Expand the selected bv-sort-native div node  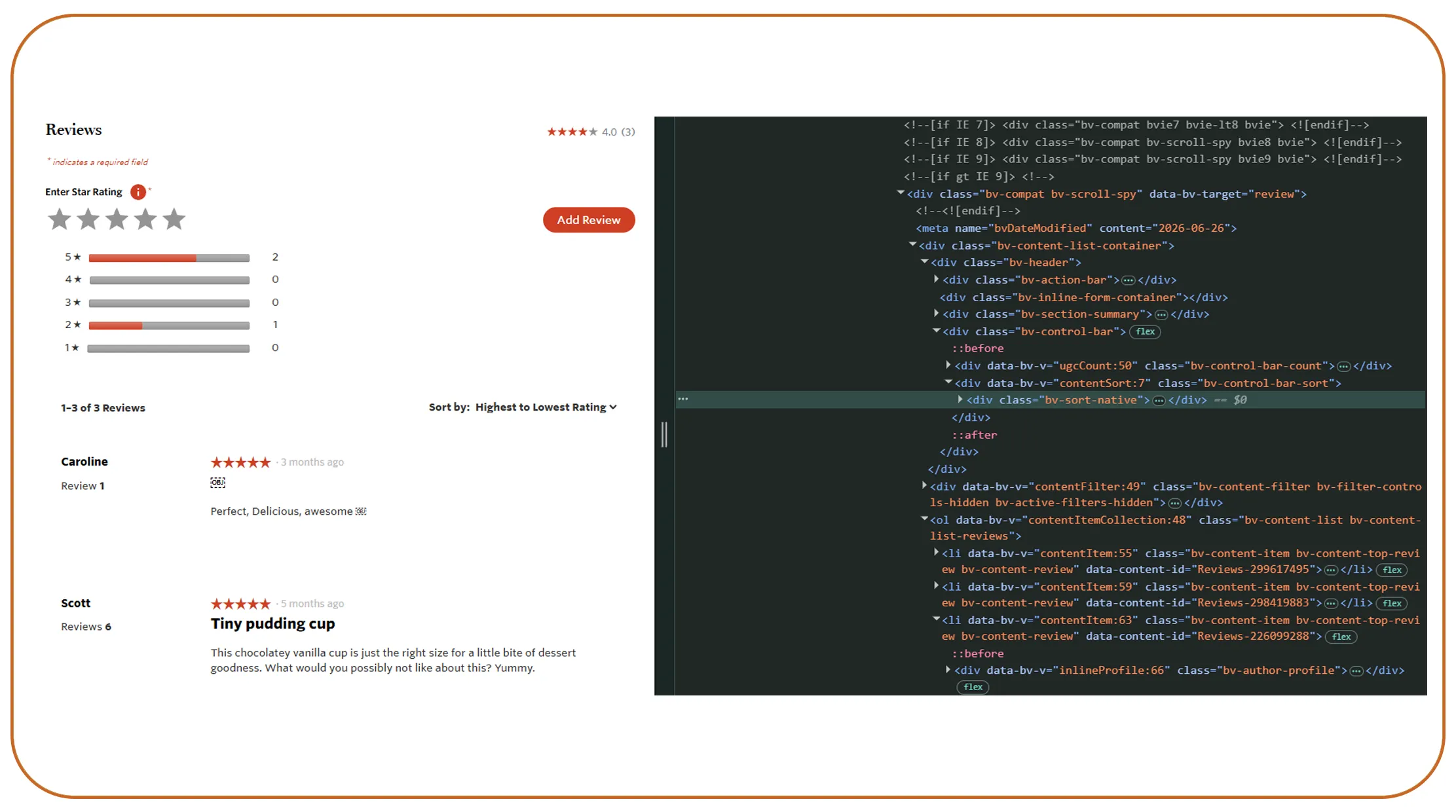point(960,399)
